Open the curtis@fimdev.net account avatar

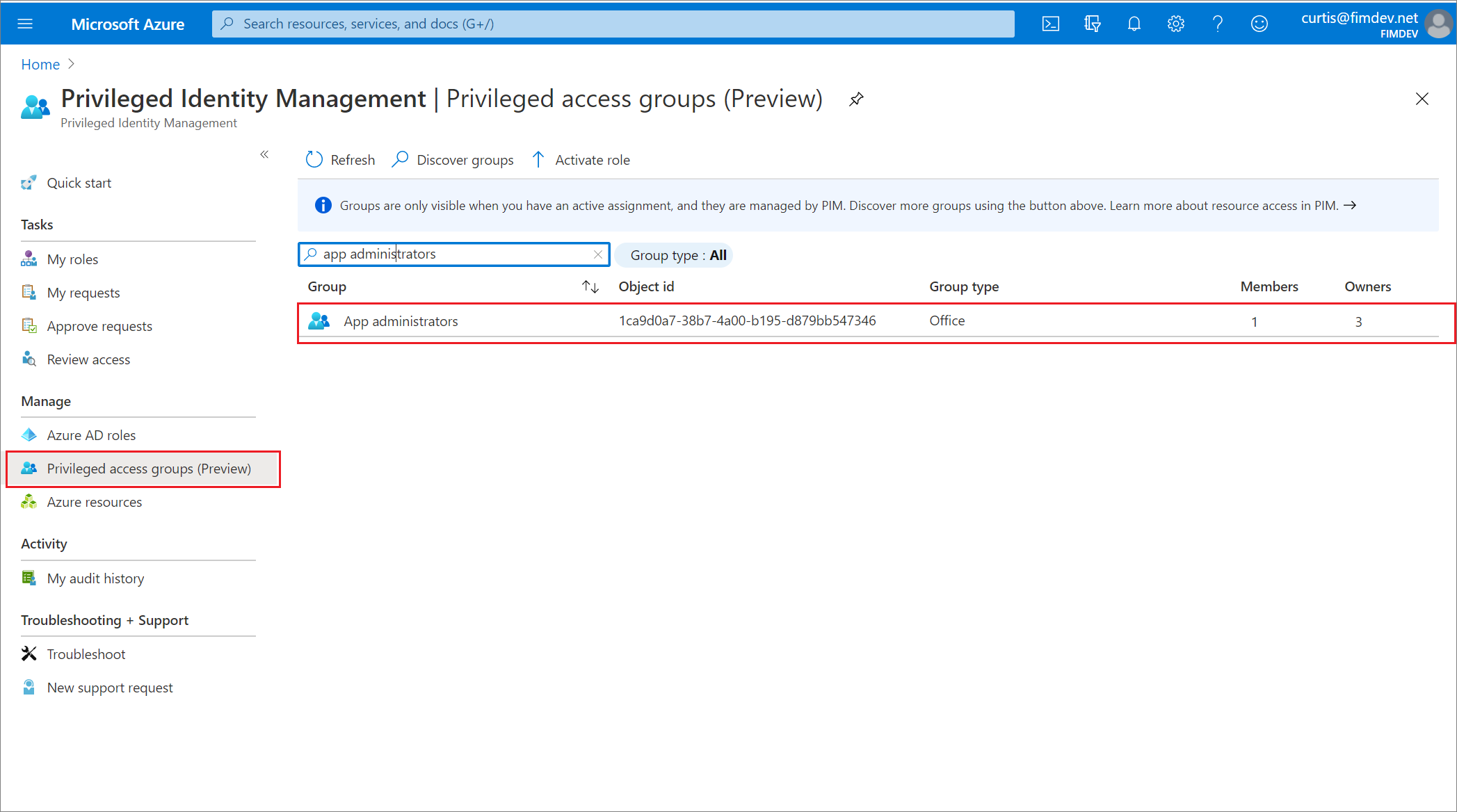pyautogui.click(x=1438, y=24)
